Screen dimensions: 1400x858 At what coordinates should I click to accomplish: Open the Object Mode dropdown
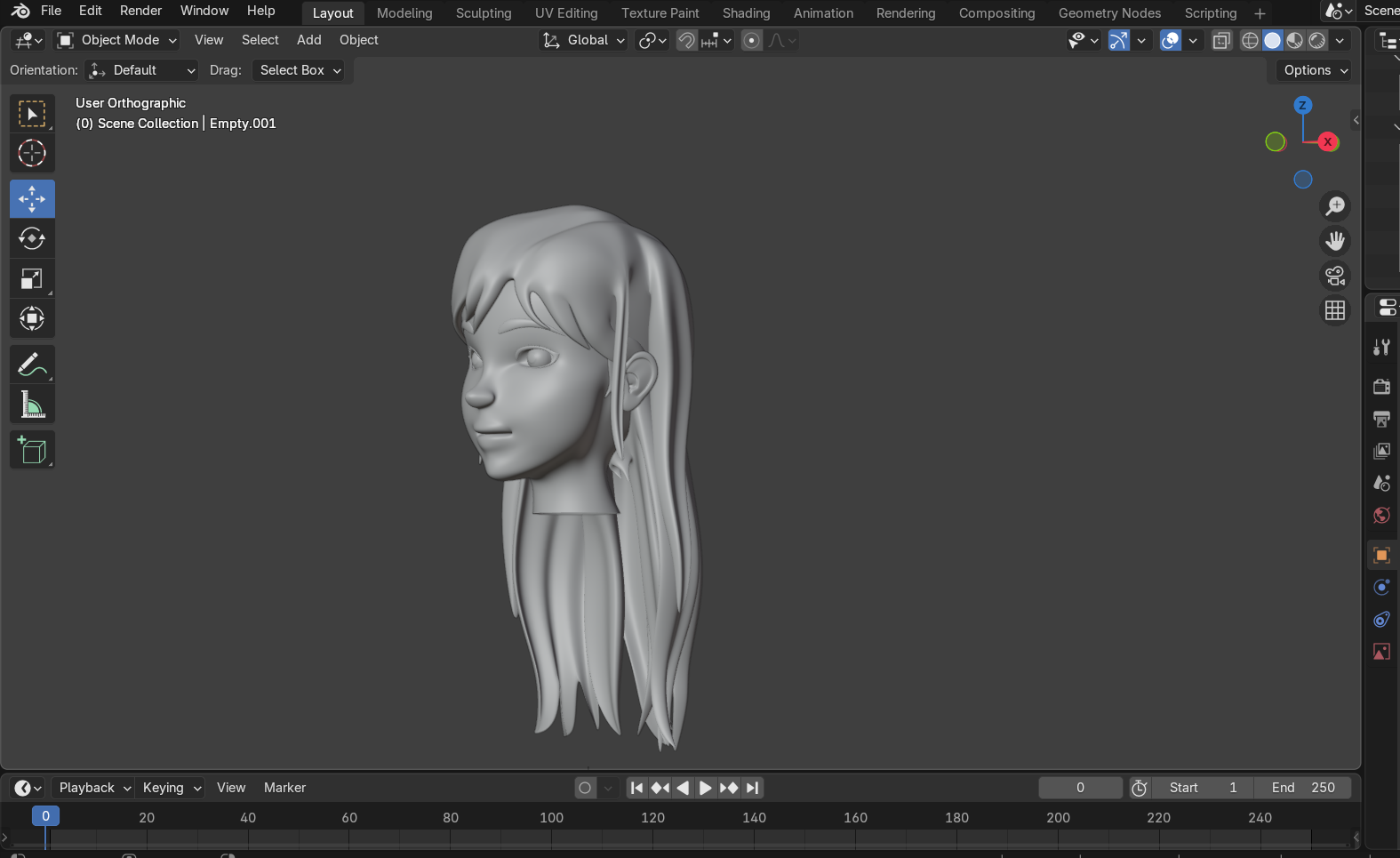117,40
